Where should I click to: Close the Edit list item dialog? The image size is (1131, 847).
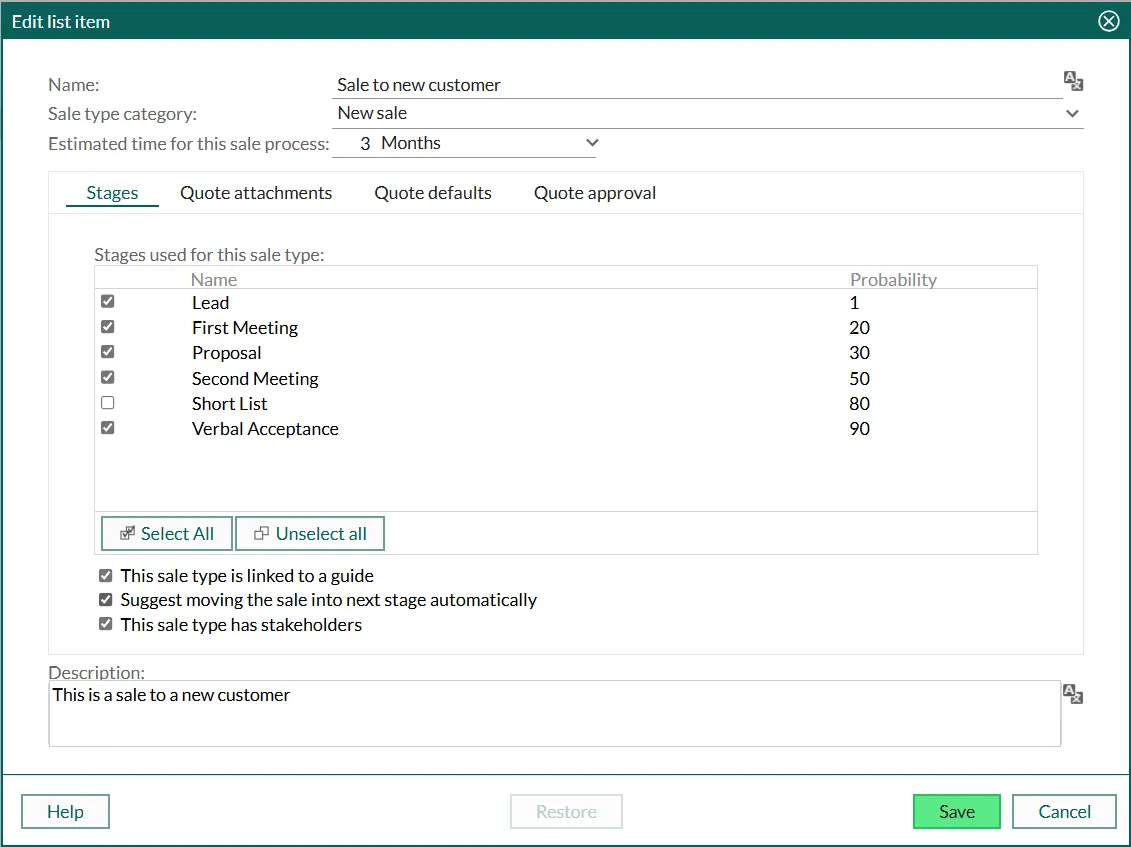pyautogui.click(x=1108, y=21)
